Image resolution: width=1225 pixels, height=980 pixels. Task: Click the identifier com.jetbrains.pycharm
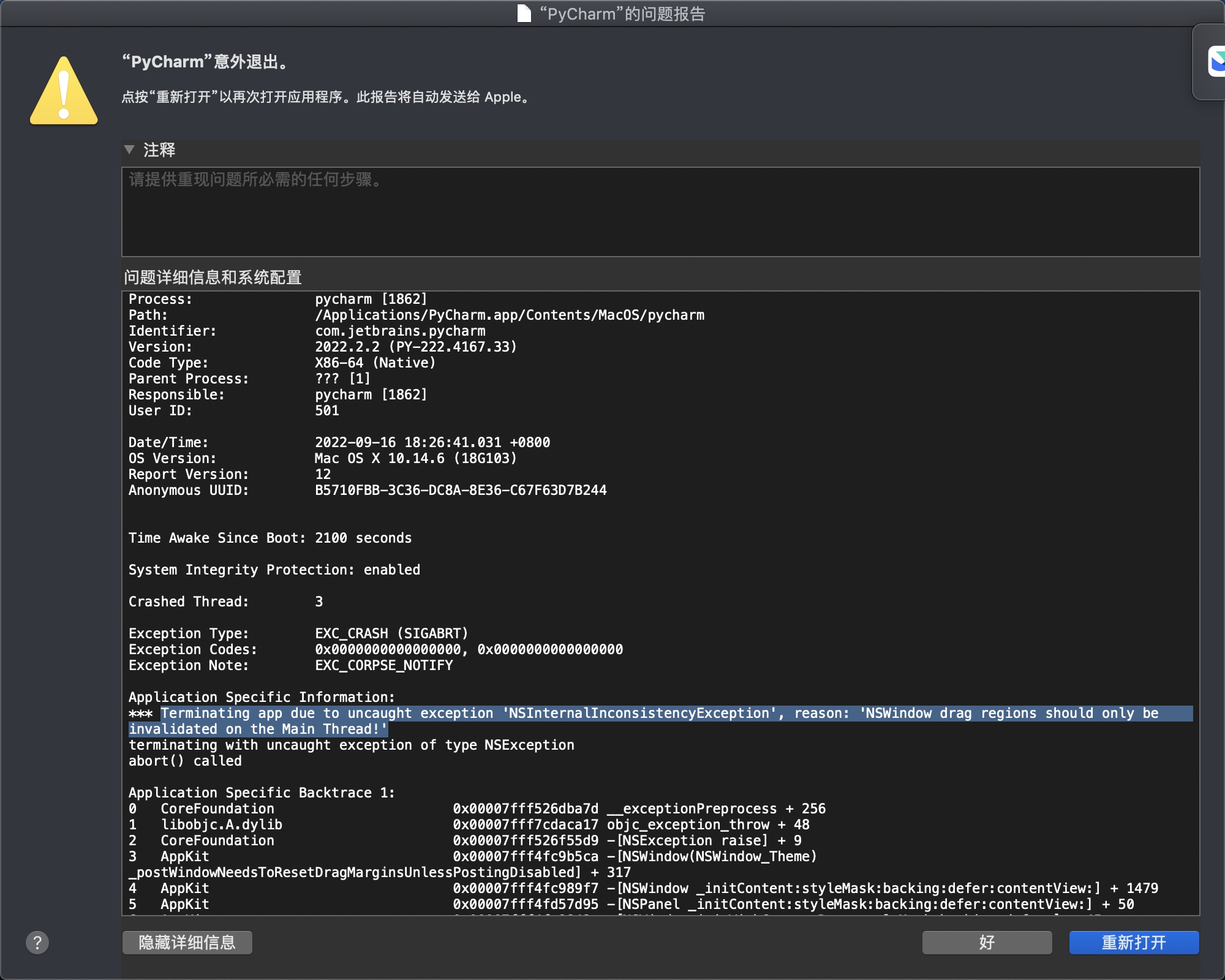[x=400, y=331]
